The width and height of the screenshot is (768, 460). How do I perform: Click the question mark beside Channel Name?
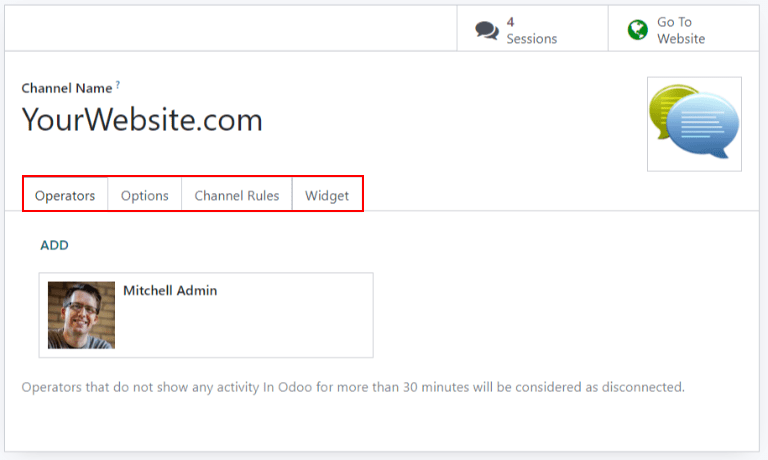click(x=117, y=86)
